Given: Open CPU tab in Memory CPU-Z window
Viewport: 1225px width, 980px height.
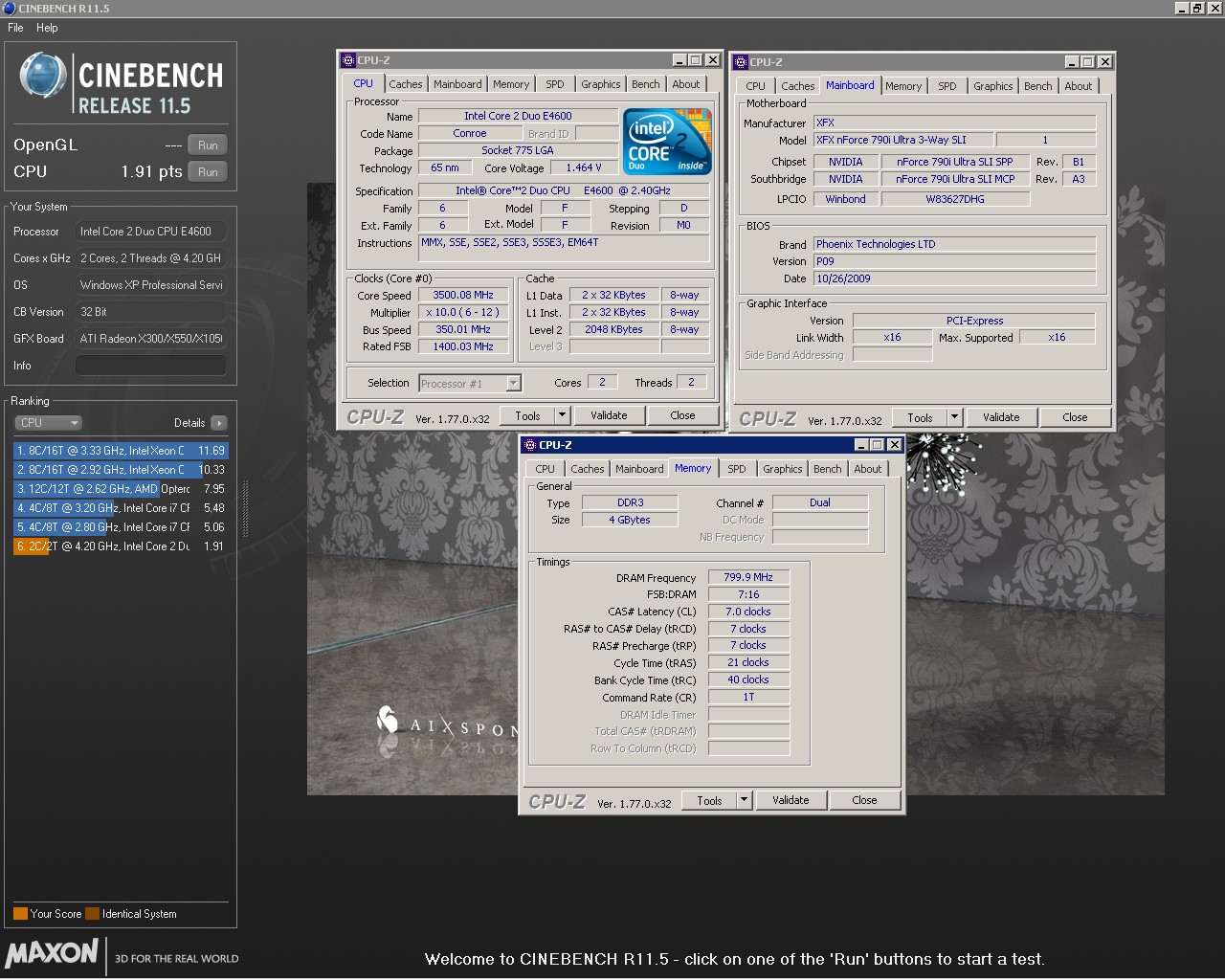Looking at the screenshot, I should pos(545,469).
